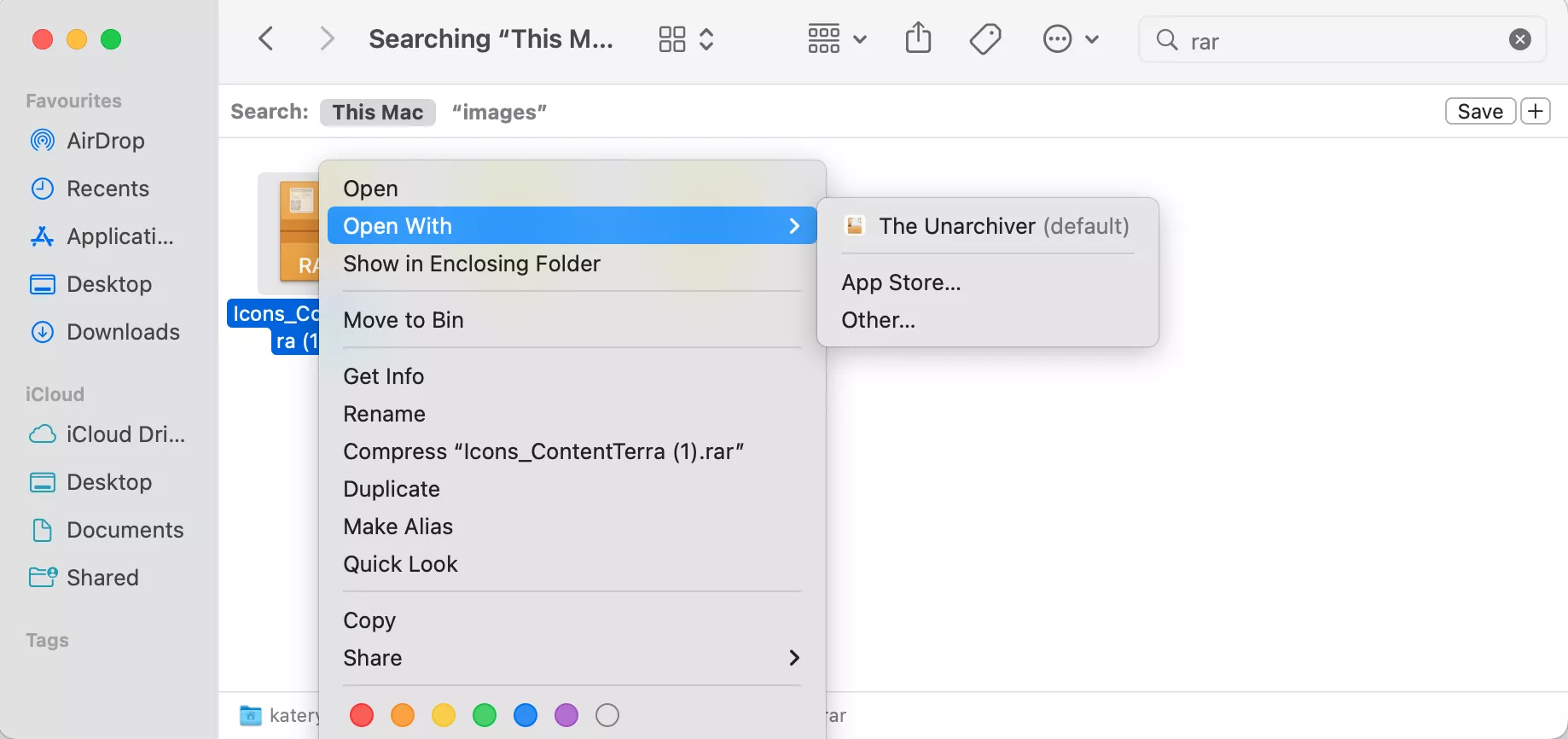Viewport: 1568px width, 739px height.
Task: Select the "images" search scope
Action: click(x=499, y=112)
